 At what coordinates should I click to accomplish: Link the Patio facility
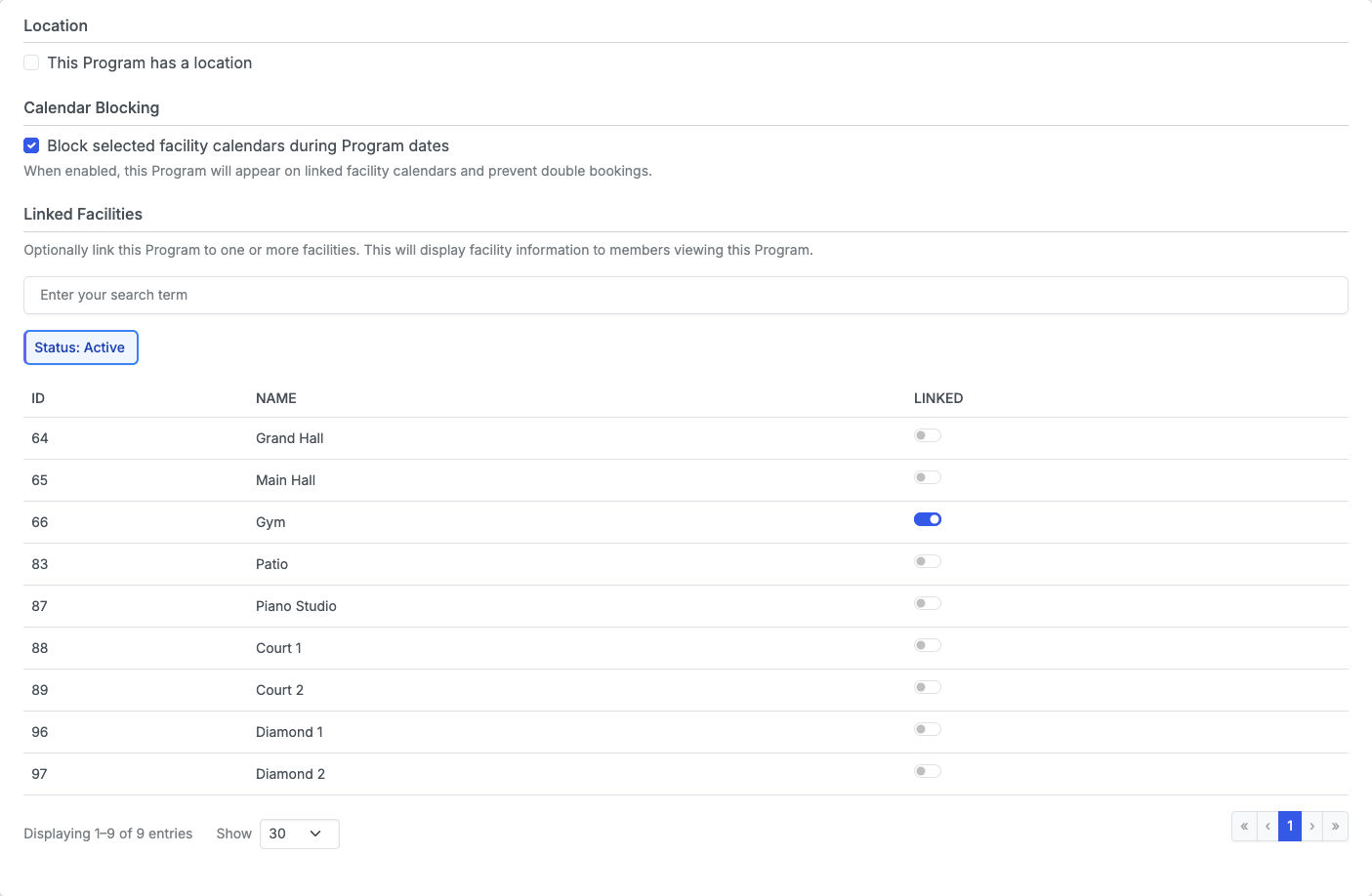pyautogui.click(x=928, y=561)
